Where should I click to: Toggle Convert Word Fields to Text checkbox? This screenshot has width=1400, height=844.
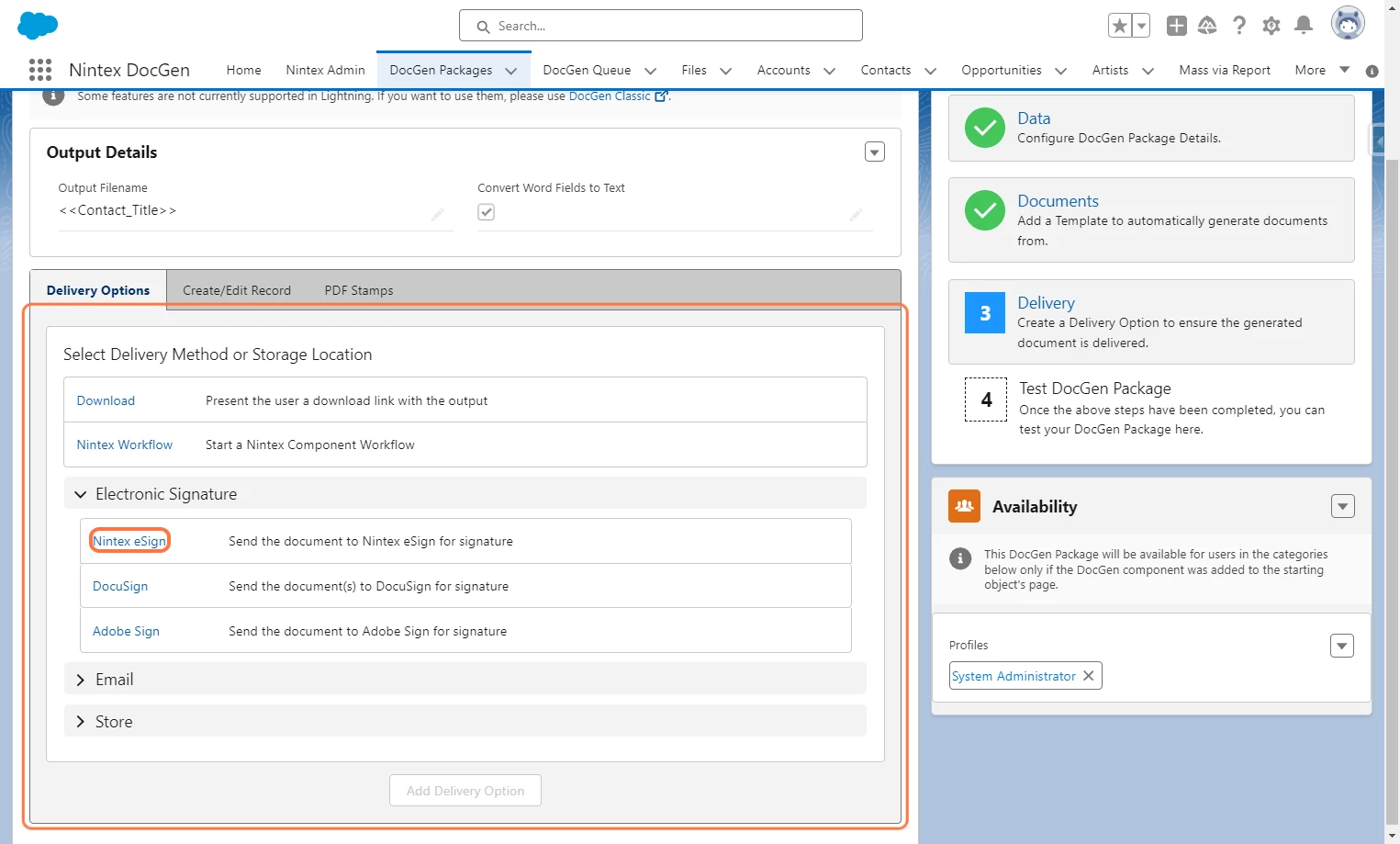coord(487,212)
